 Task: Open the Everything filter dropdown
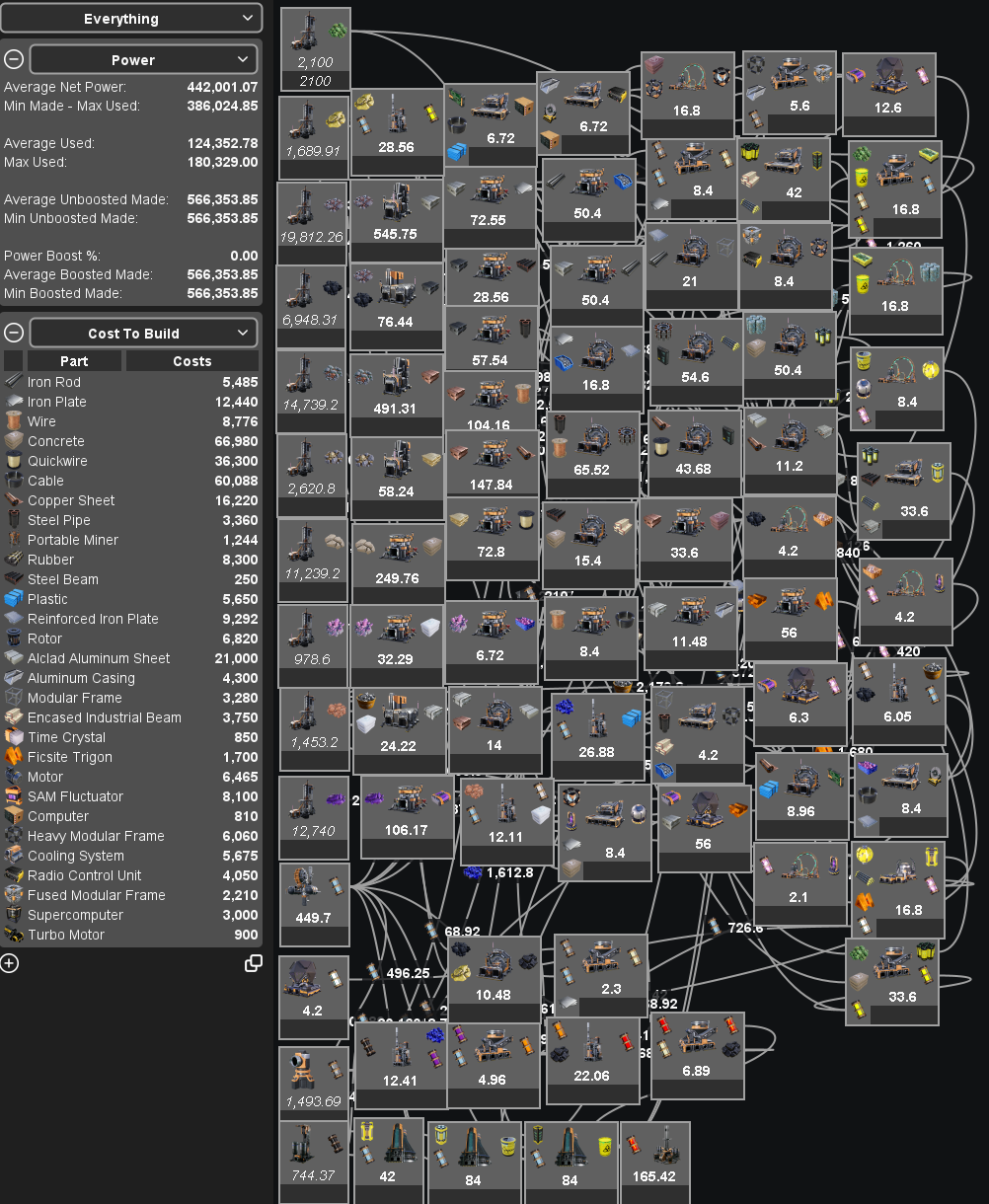coord(131,19)
